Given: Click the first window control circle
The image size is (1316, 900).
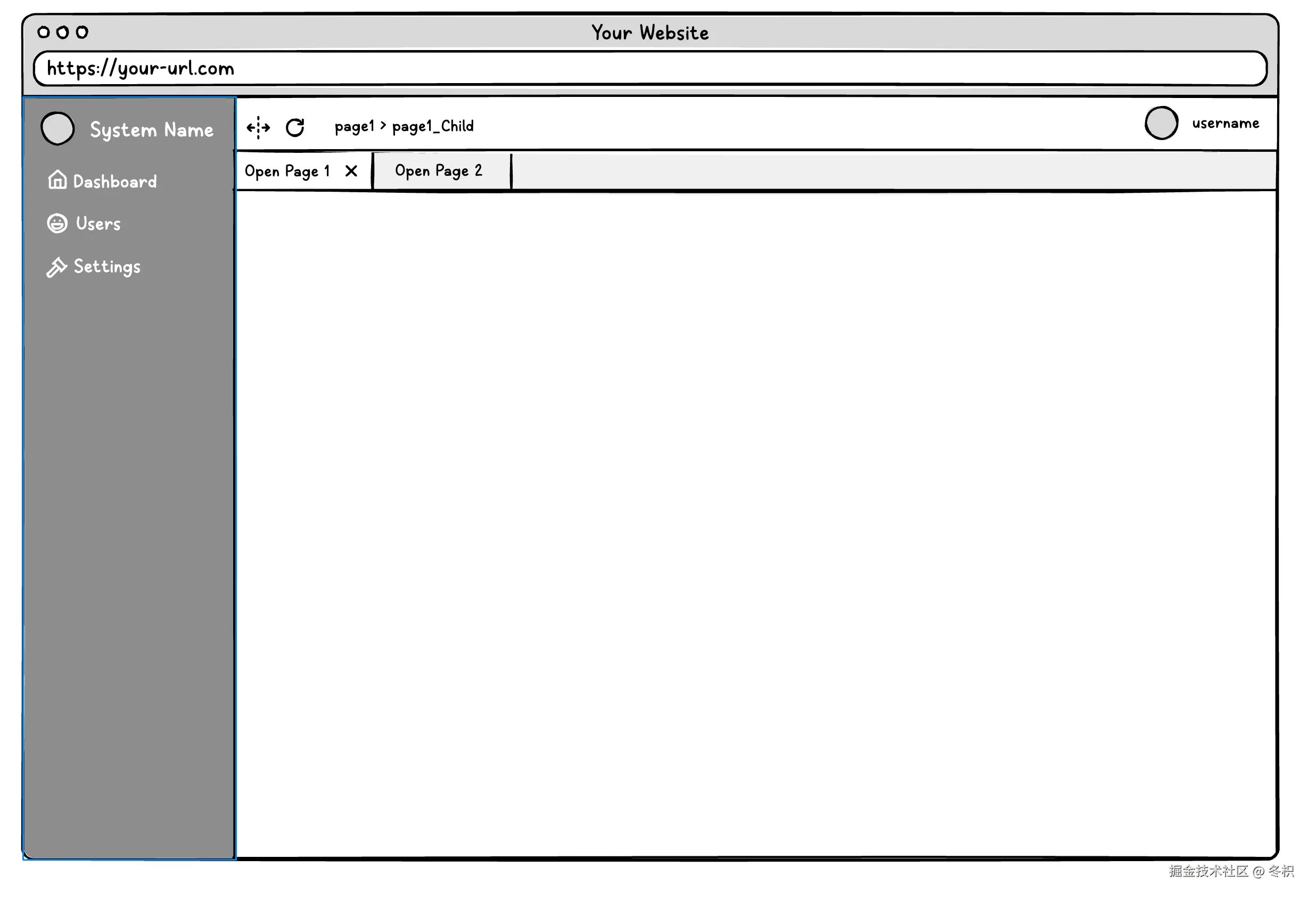Looking at the screenshot, I should [x=44, y=32].
